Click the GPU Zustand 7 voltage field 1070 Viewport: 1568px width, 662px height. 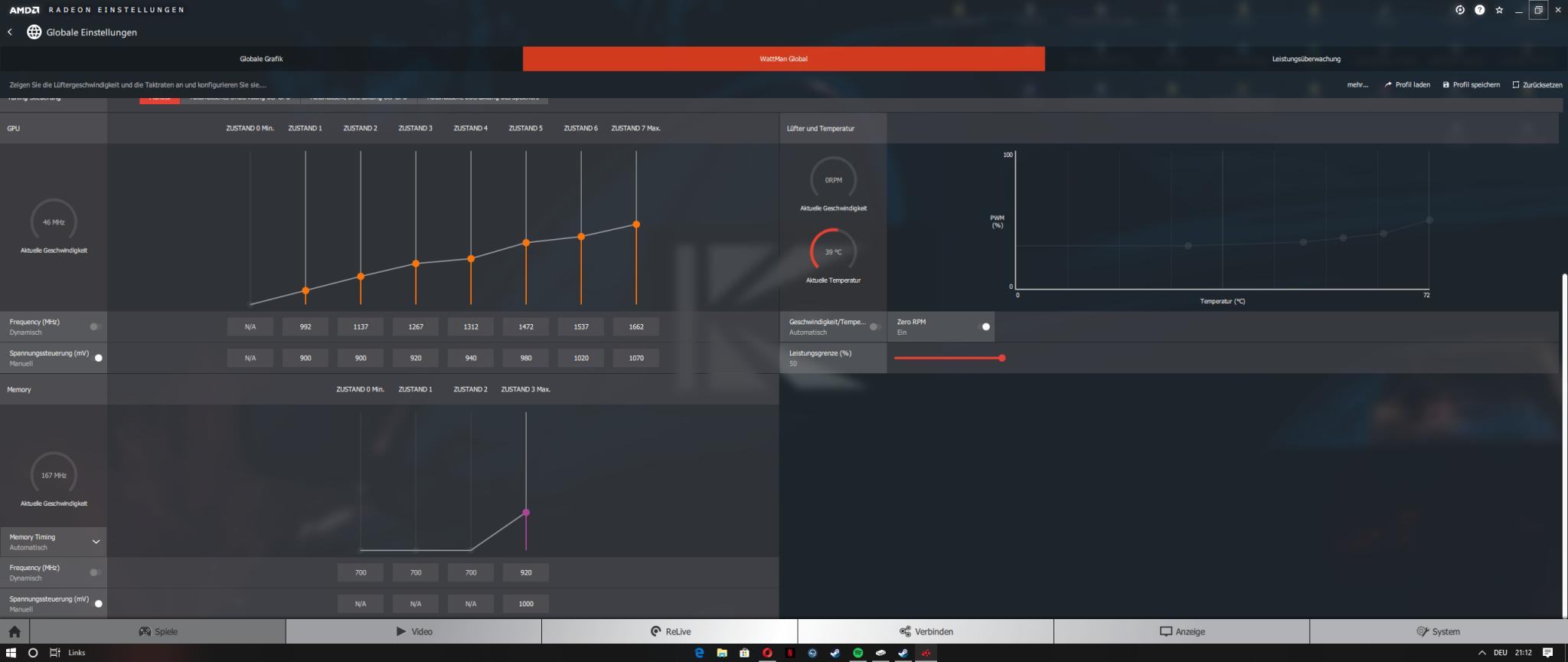636,358
